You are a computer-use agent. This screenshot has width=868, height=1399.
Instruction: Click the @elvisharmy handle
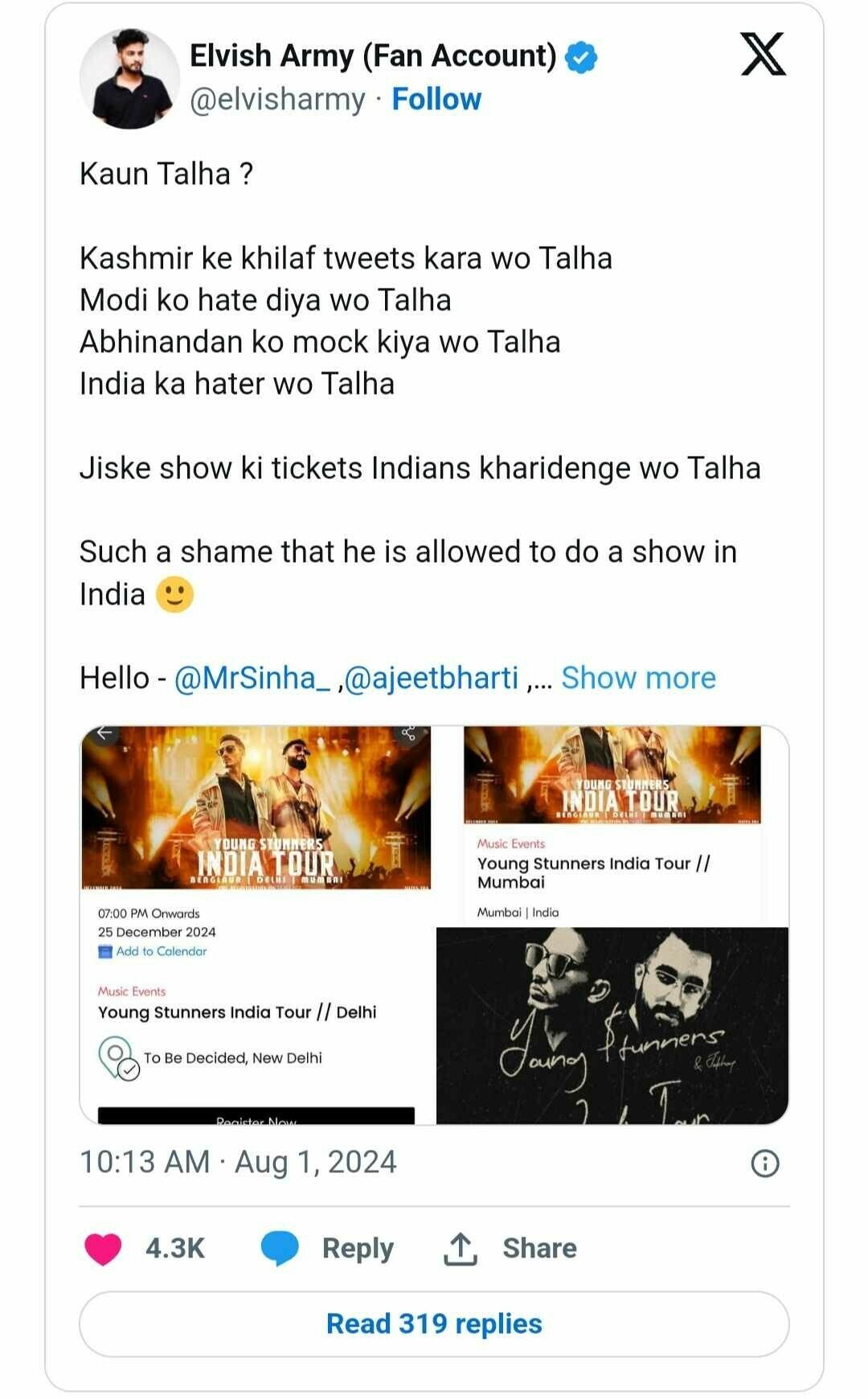tap(277, 100)
